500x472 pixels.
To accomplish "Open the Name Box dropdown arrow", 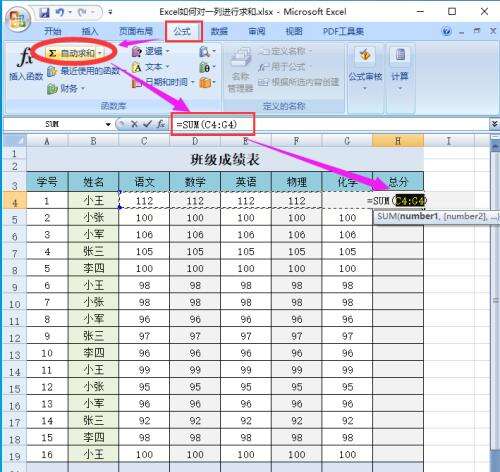I will (108, 125).
